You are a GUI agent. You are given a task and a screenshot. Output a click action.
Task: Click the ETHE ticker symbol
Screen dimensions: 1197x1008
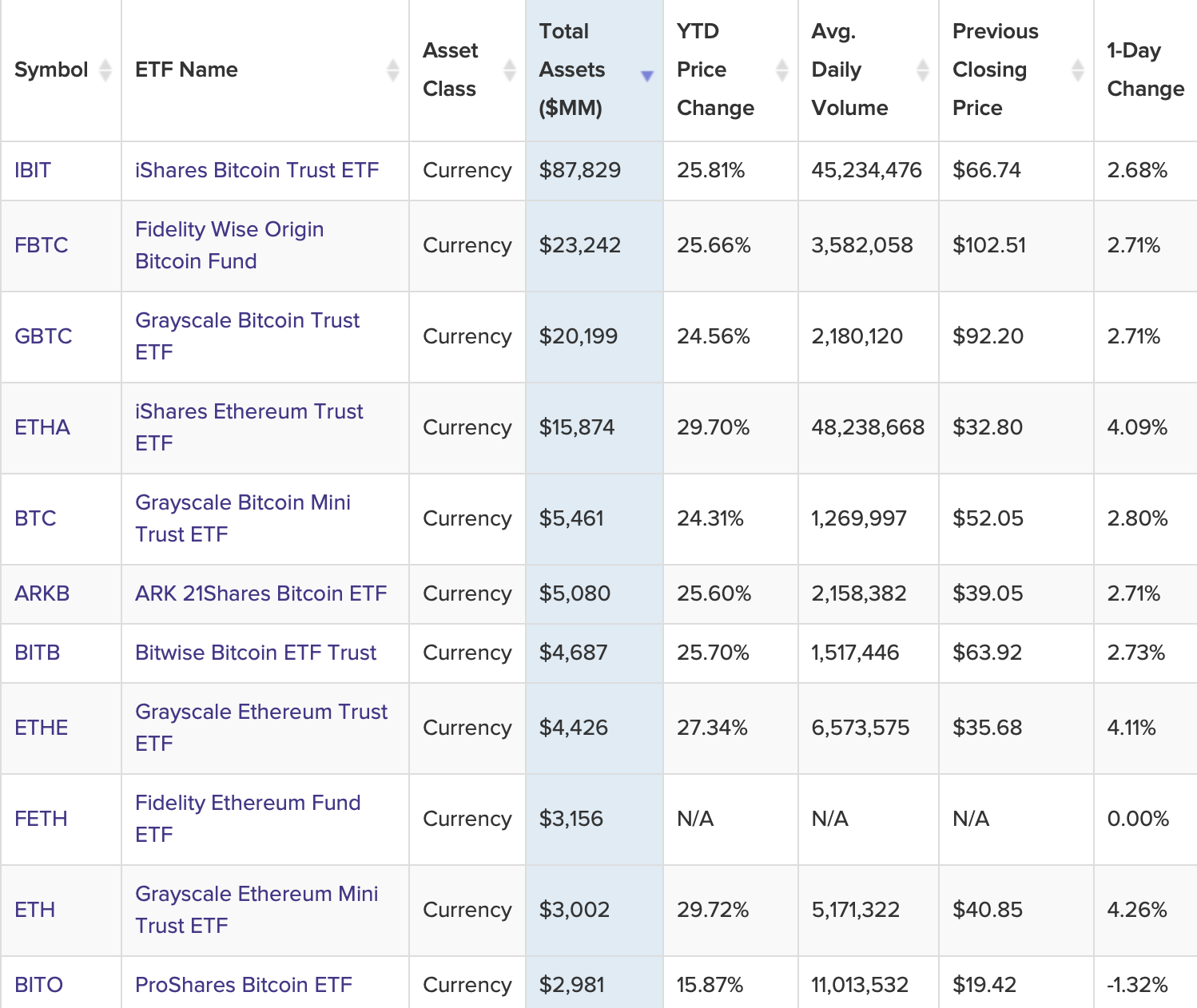click(x=42, y=728)
